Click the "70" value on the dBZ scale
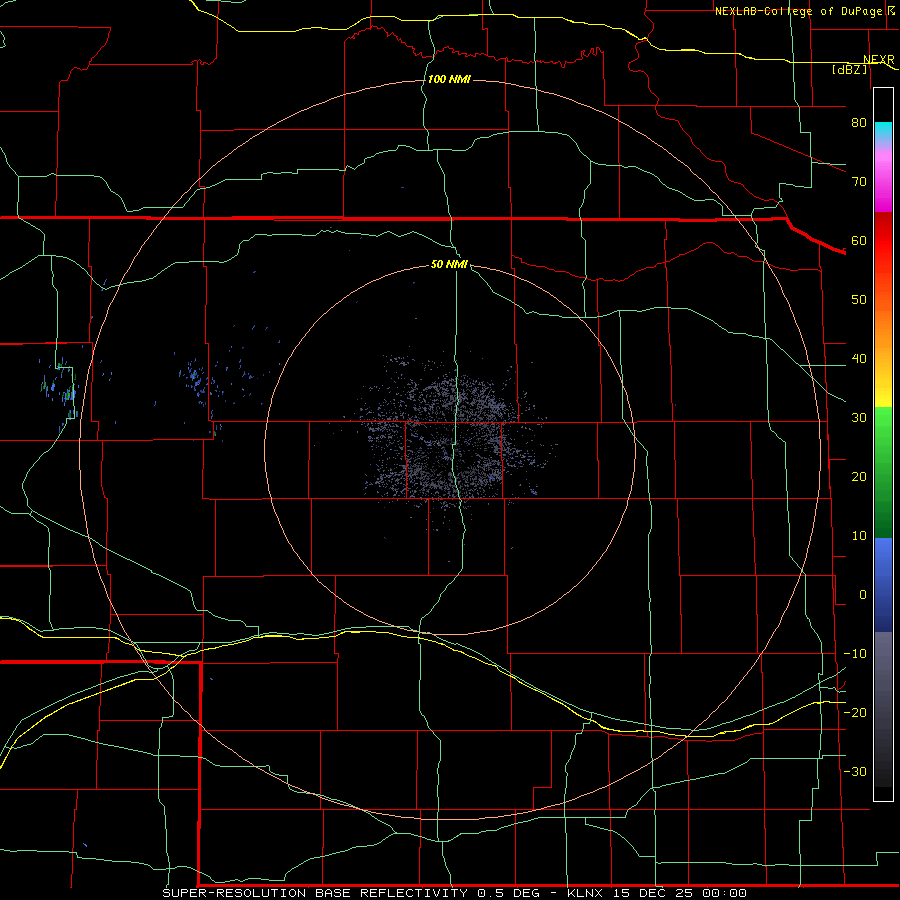This screenshot has height=900, width=900. [x=859, y=182]
